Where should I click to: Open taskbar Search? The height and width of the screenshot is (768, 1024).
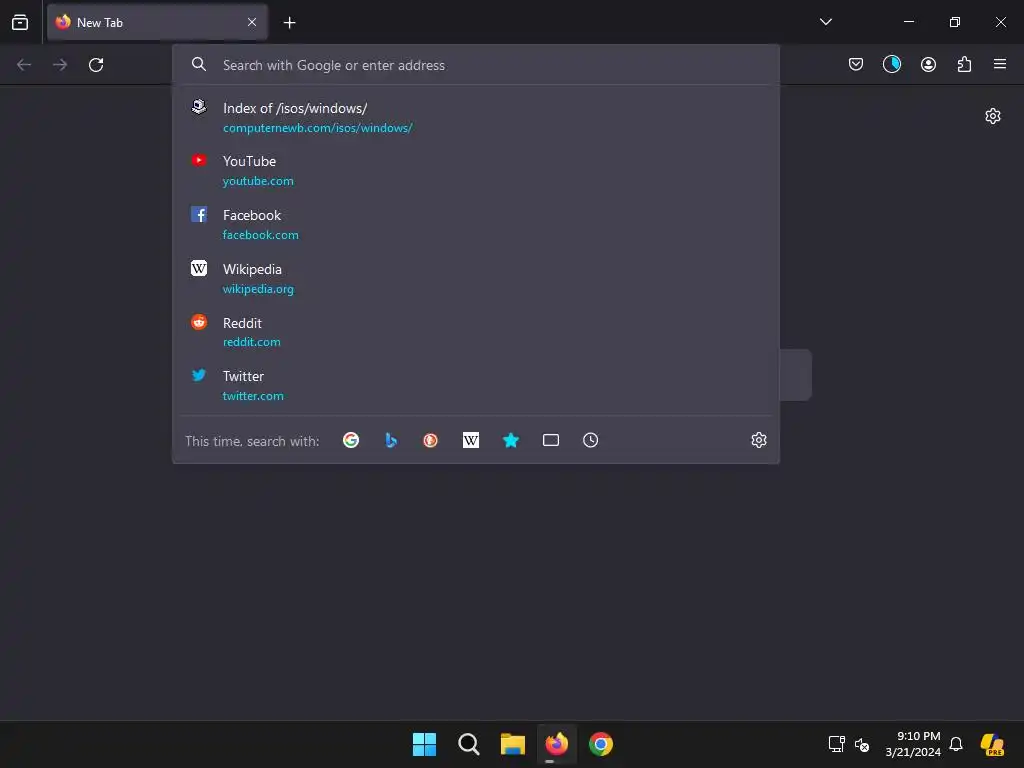(468, 744)
